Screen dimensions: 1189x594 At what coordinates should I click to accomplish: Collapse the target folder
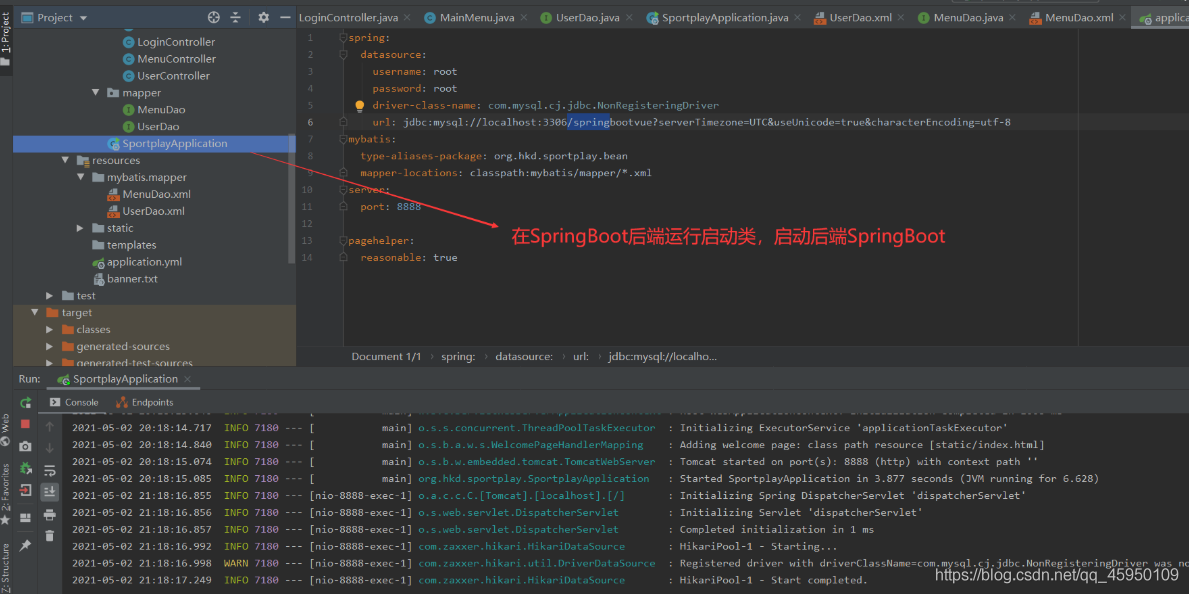pyautogui.click(x=34, y=313)
